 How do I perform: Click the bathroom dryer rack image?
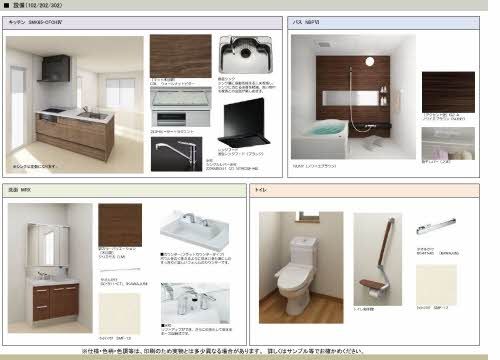point(448,143)
